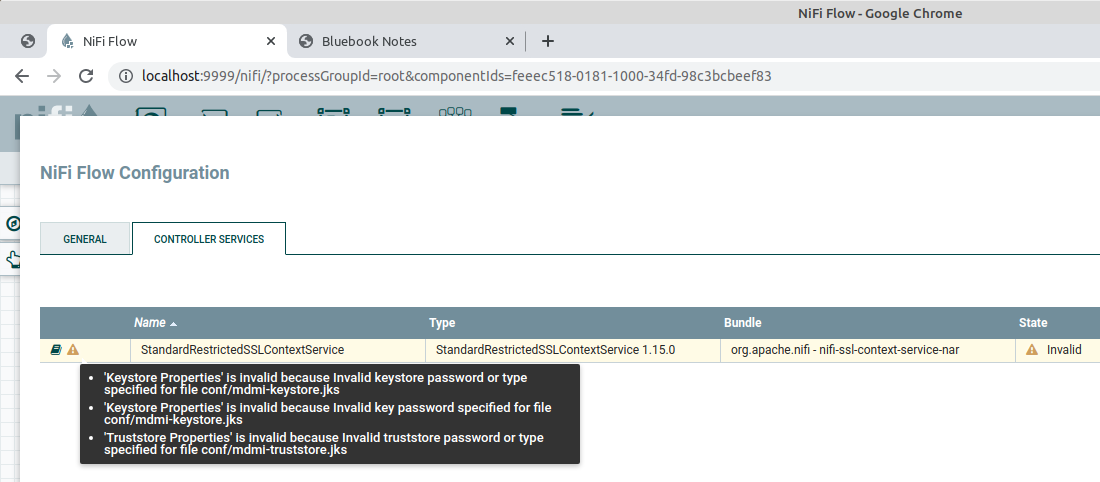
Task: Click the validation warning icon beside the book
Action: click(x=73, y=349)
